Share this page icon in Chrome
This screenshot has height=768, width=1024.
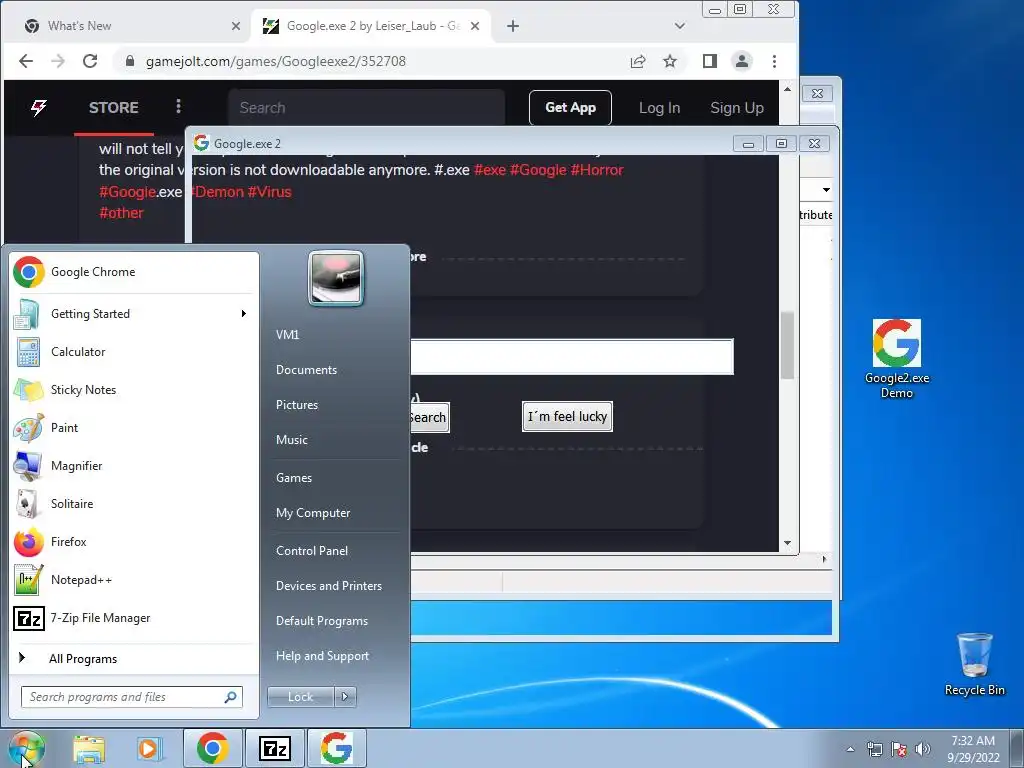click(x=638, y=61)
